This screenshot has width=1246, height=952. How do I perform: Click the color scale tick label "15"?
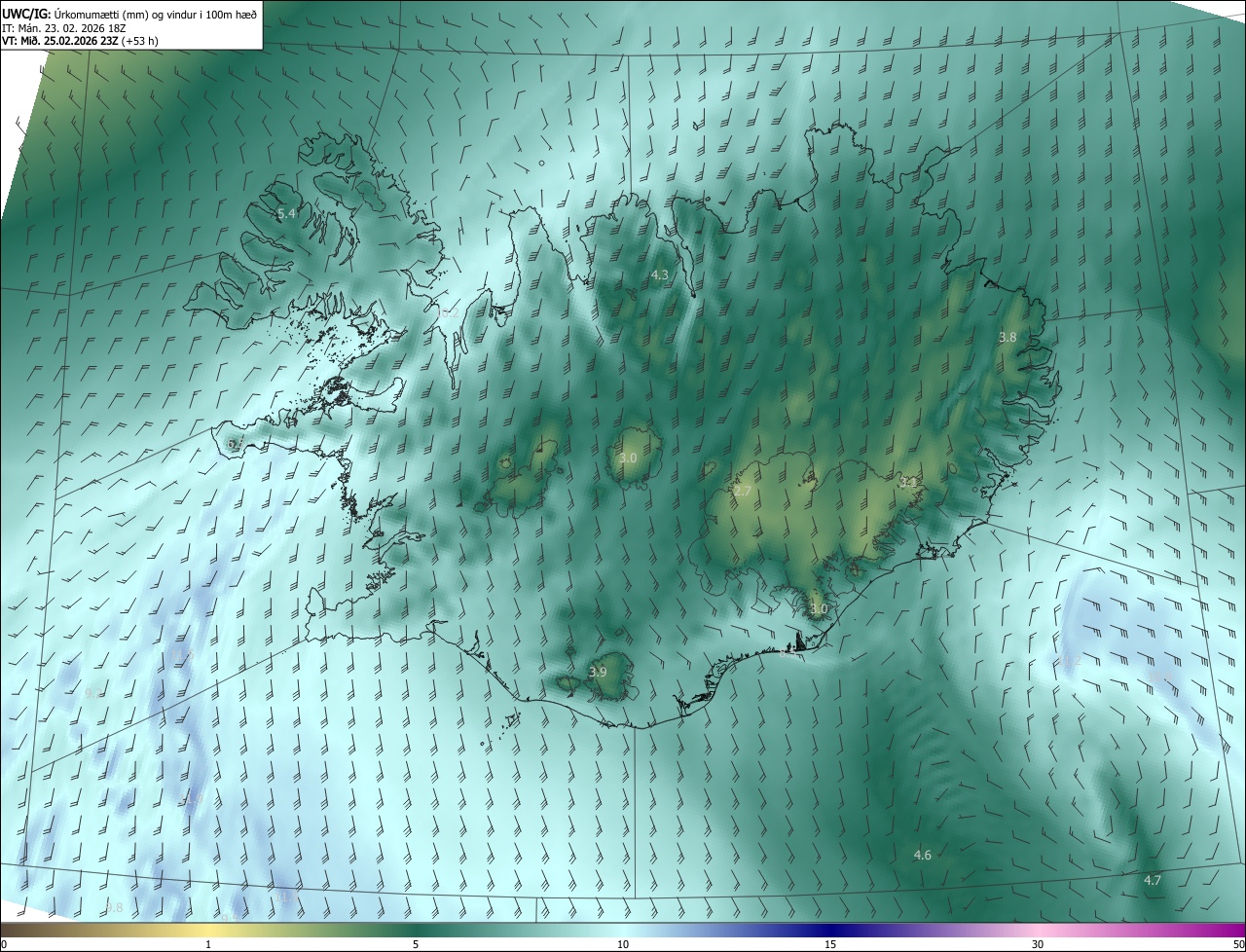[x=830, y=944]
